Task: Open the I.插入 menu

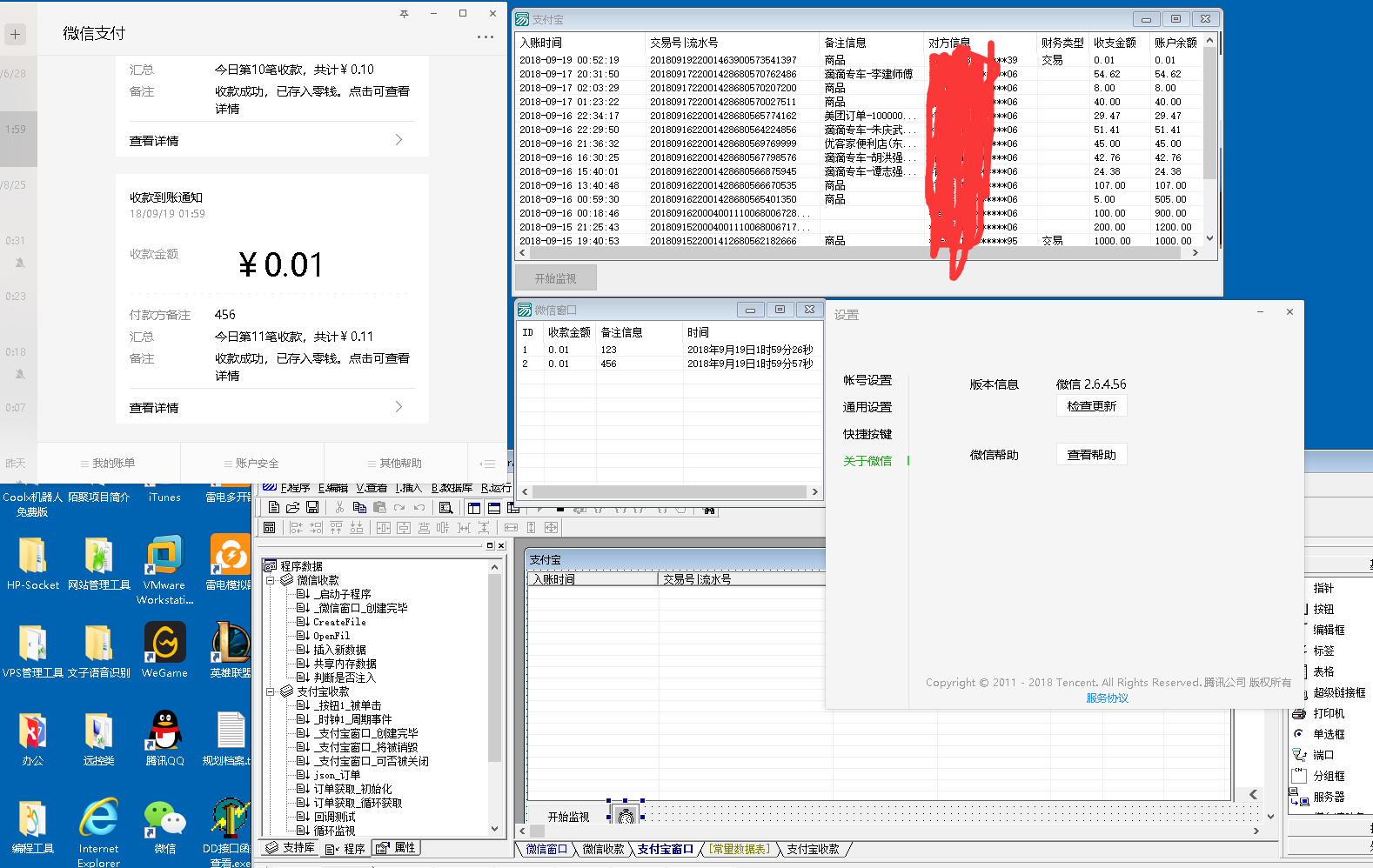Action: 408,488
